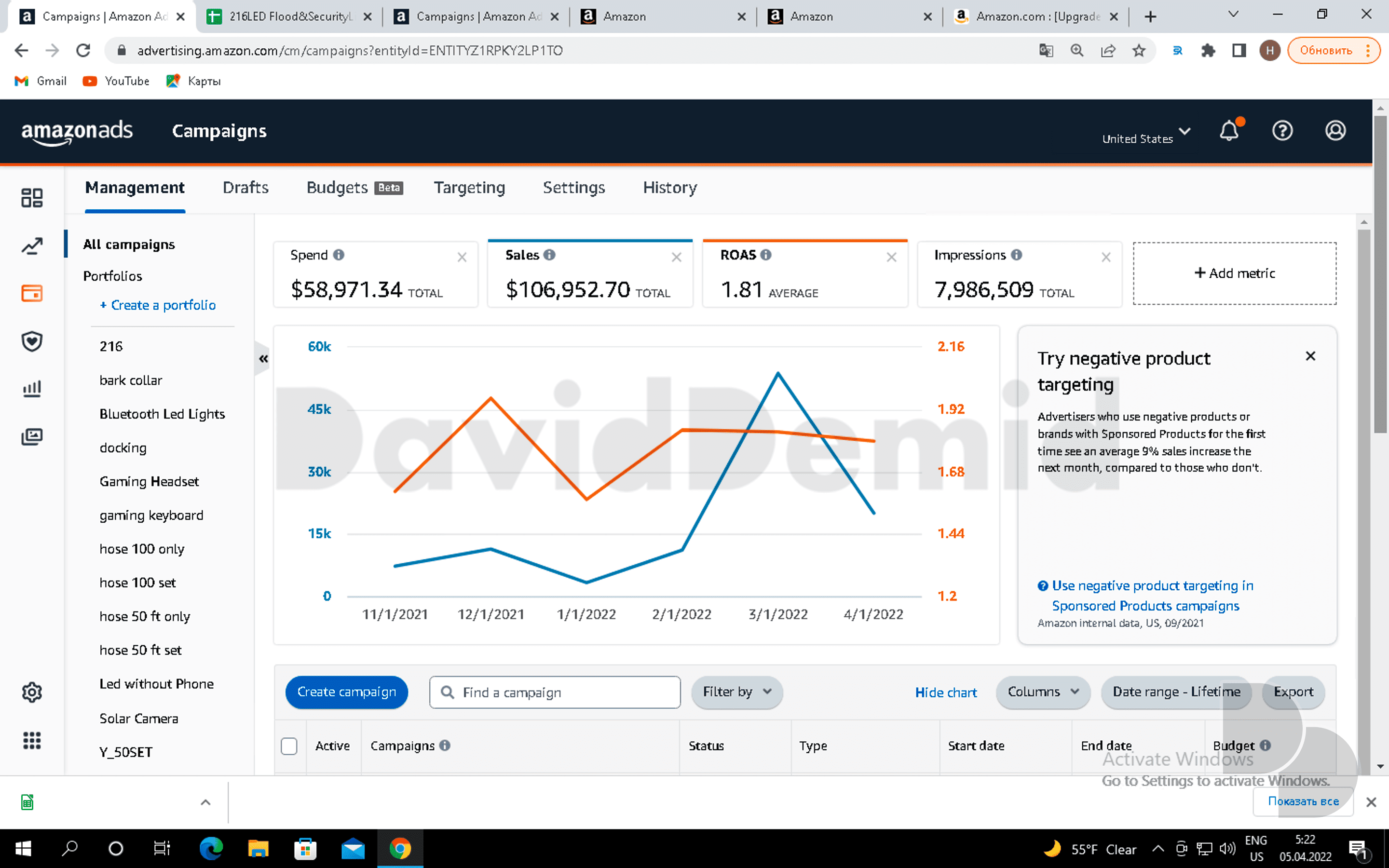Click the info icon beside Budget column

tap(1265, 745)
